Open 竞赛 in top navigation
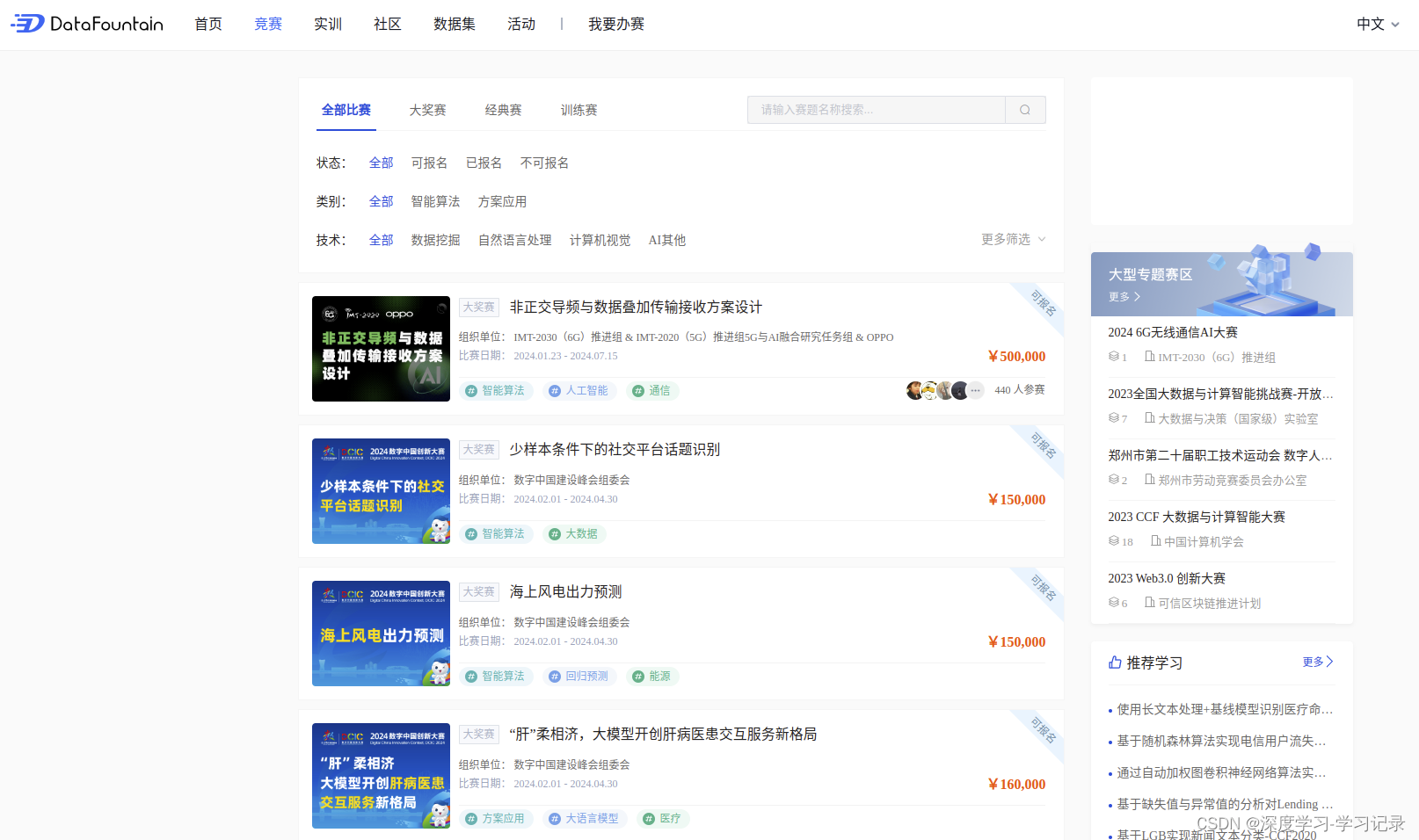Image resolution: width=1419 pixels, height=840 pixels. click(268, 24)
